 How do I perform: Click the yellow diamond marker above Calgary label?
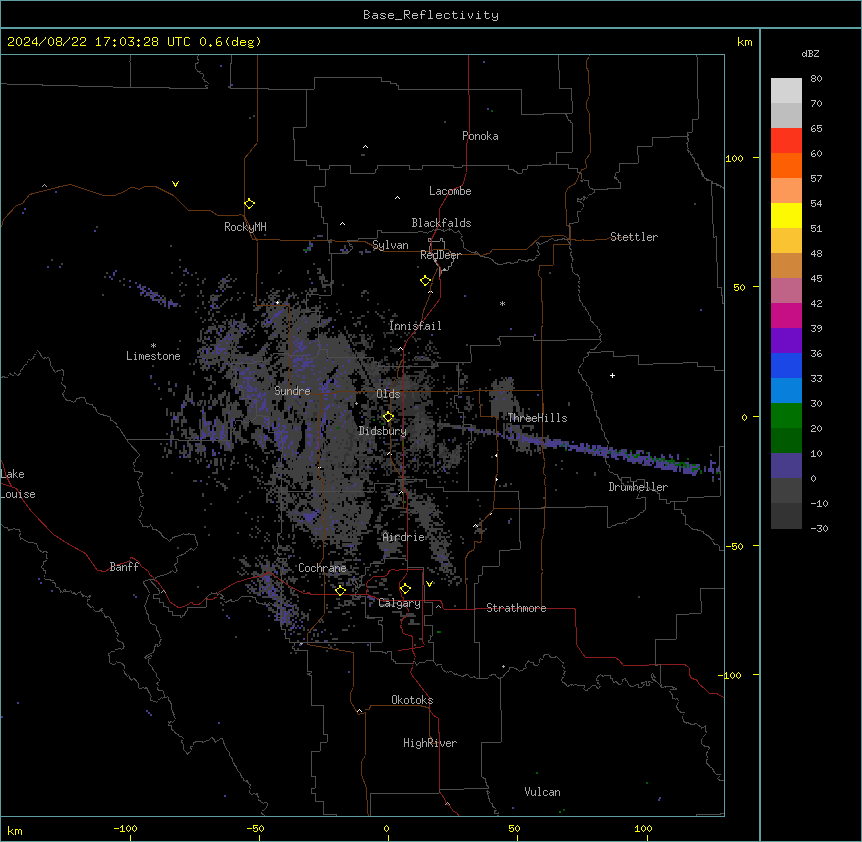(406, 589)
